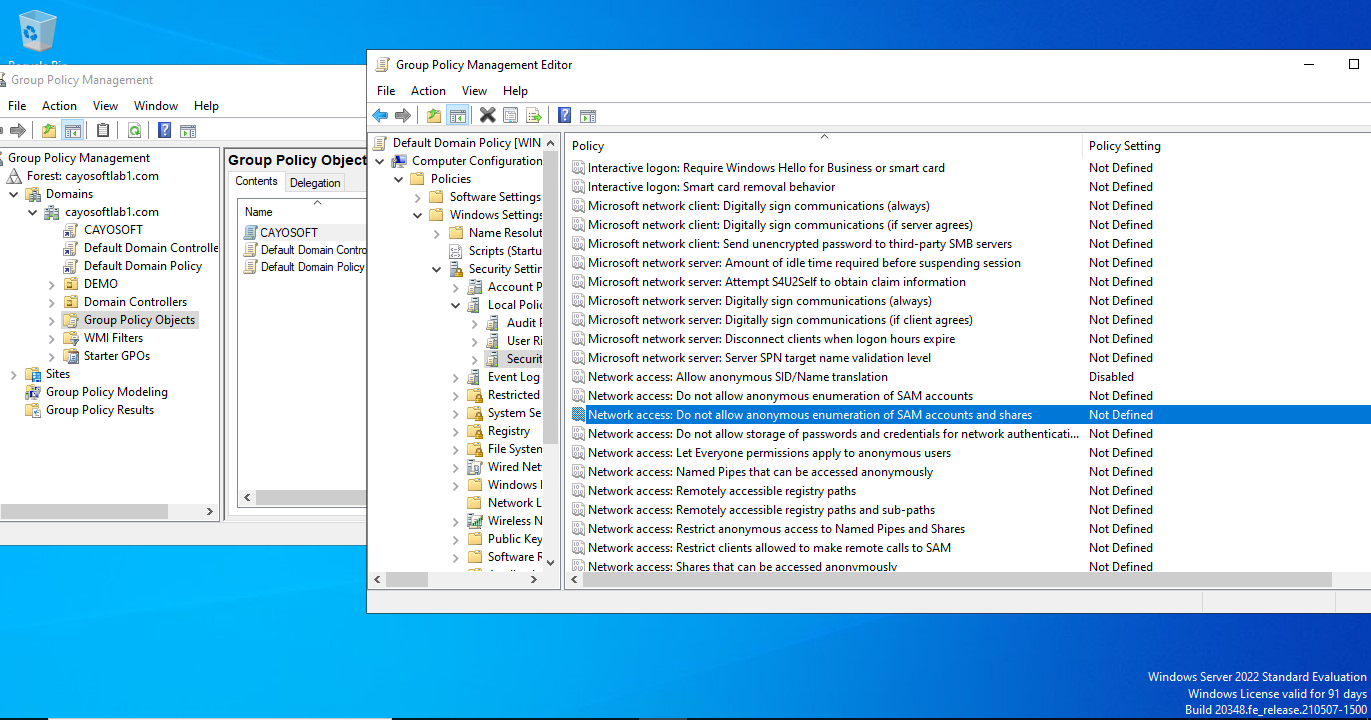This screenshot has width=1371, height=720.
Task: Expand the Sites node in left tree
Action: click(x=14, y=374)
